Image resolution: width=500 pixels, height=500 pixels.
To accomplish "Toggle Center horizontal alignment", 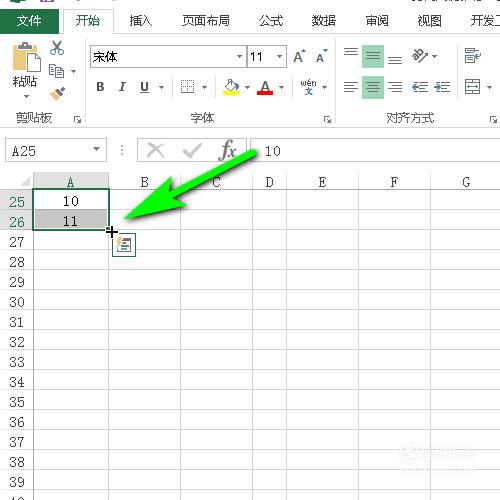I will [373, 87].
